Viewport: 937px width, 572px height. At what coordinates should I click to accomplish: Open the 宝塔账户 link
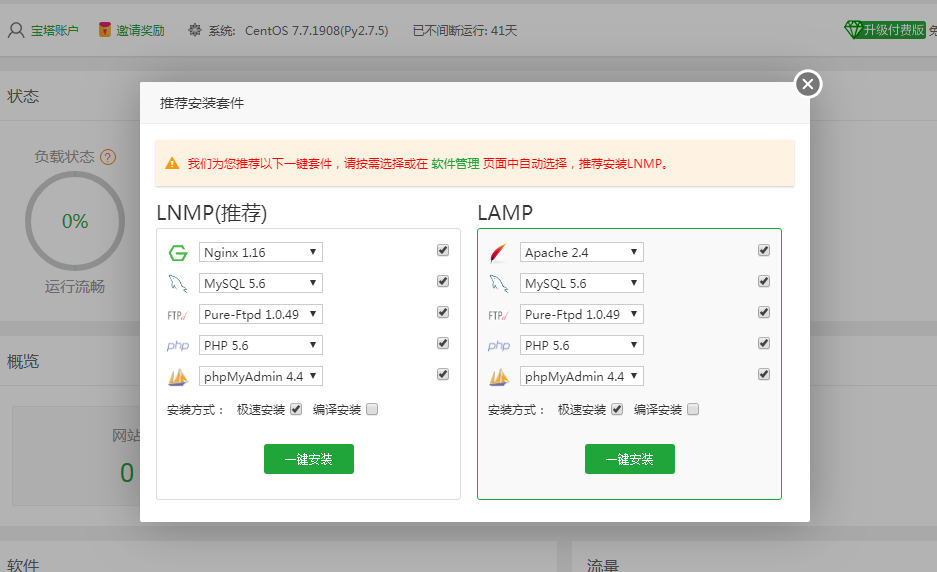tap(54, 30)
